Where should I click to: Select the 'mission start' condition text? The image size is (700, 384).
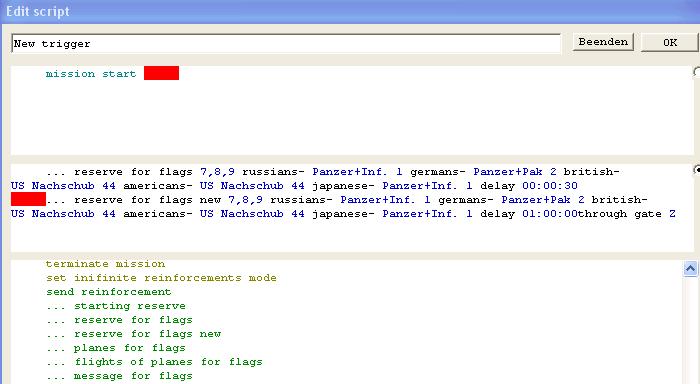coord(91,74)
